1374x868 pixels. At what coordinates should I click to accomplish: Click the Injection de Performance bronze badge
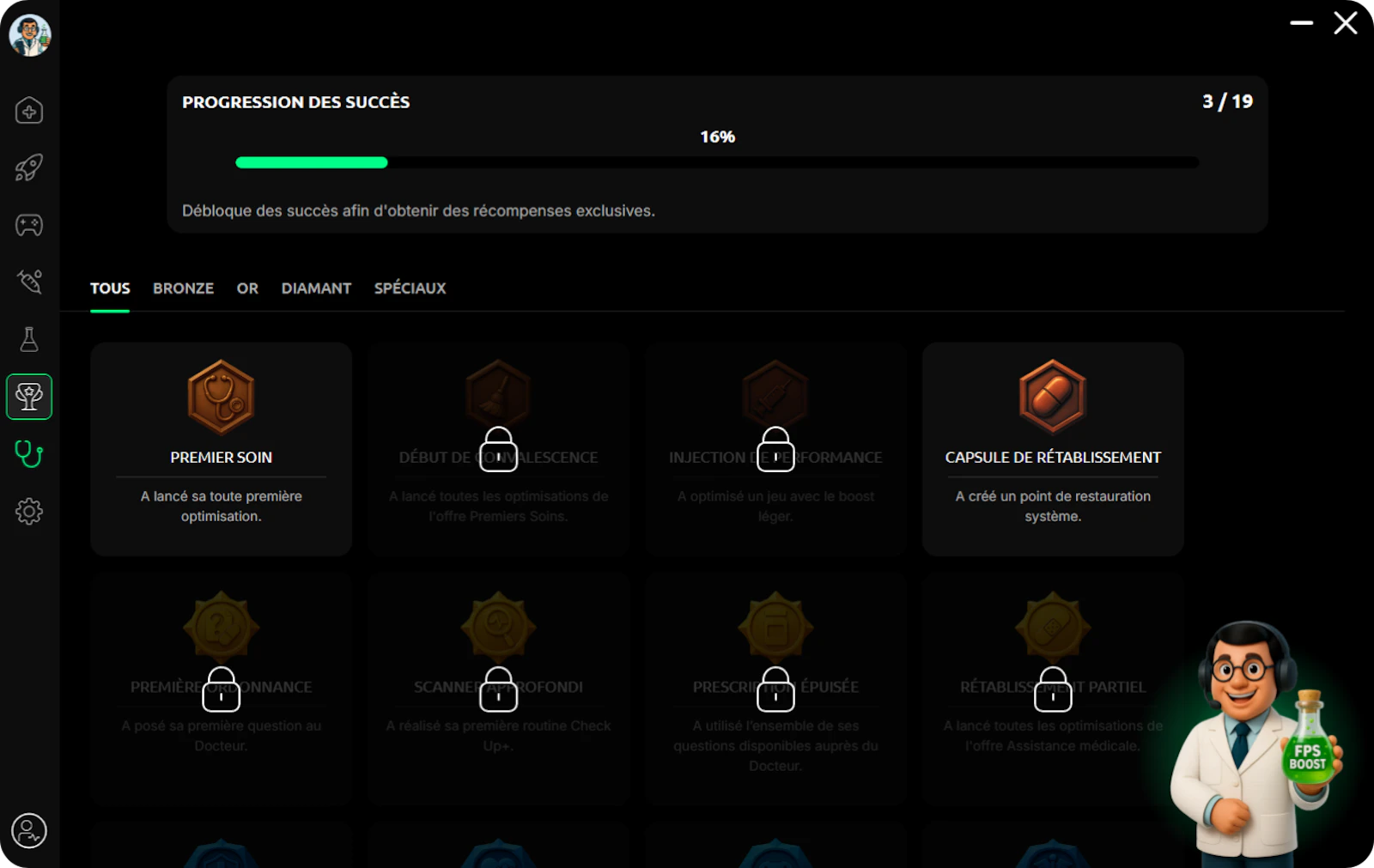coord(775,393)
